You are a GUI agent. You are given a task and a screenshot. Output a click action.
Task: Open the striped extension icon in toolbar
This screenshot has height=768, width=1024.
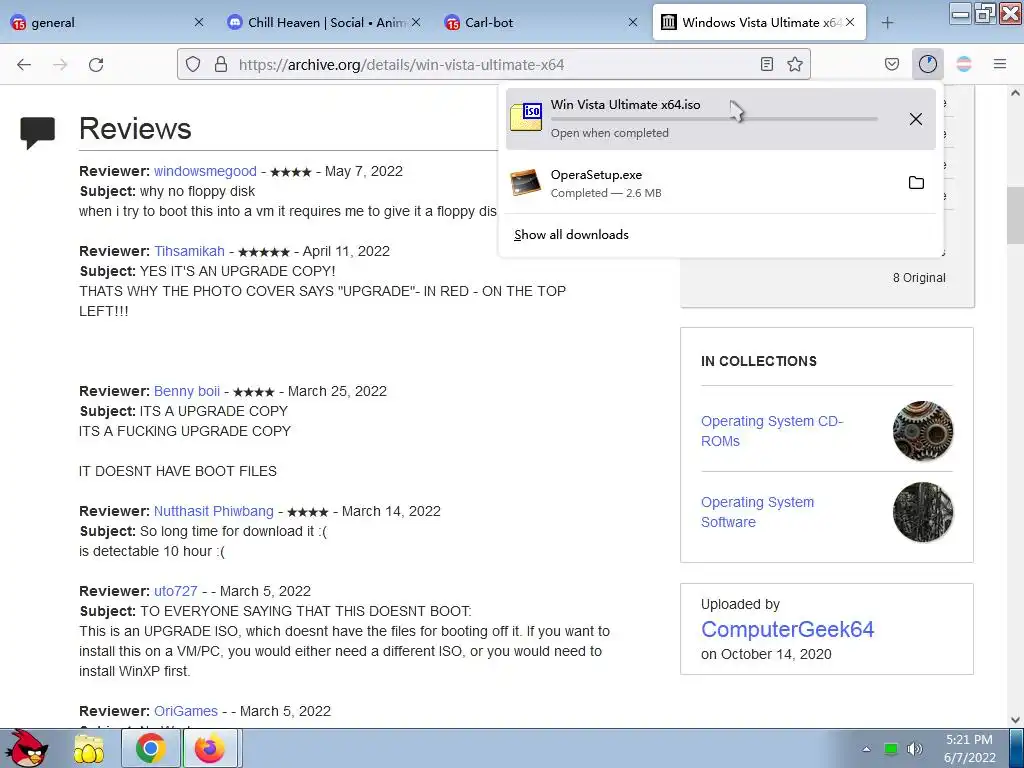coord(964,64)
